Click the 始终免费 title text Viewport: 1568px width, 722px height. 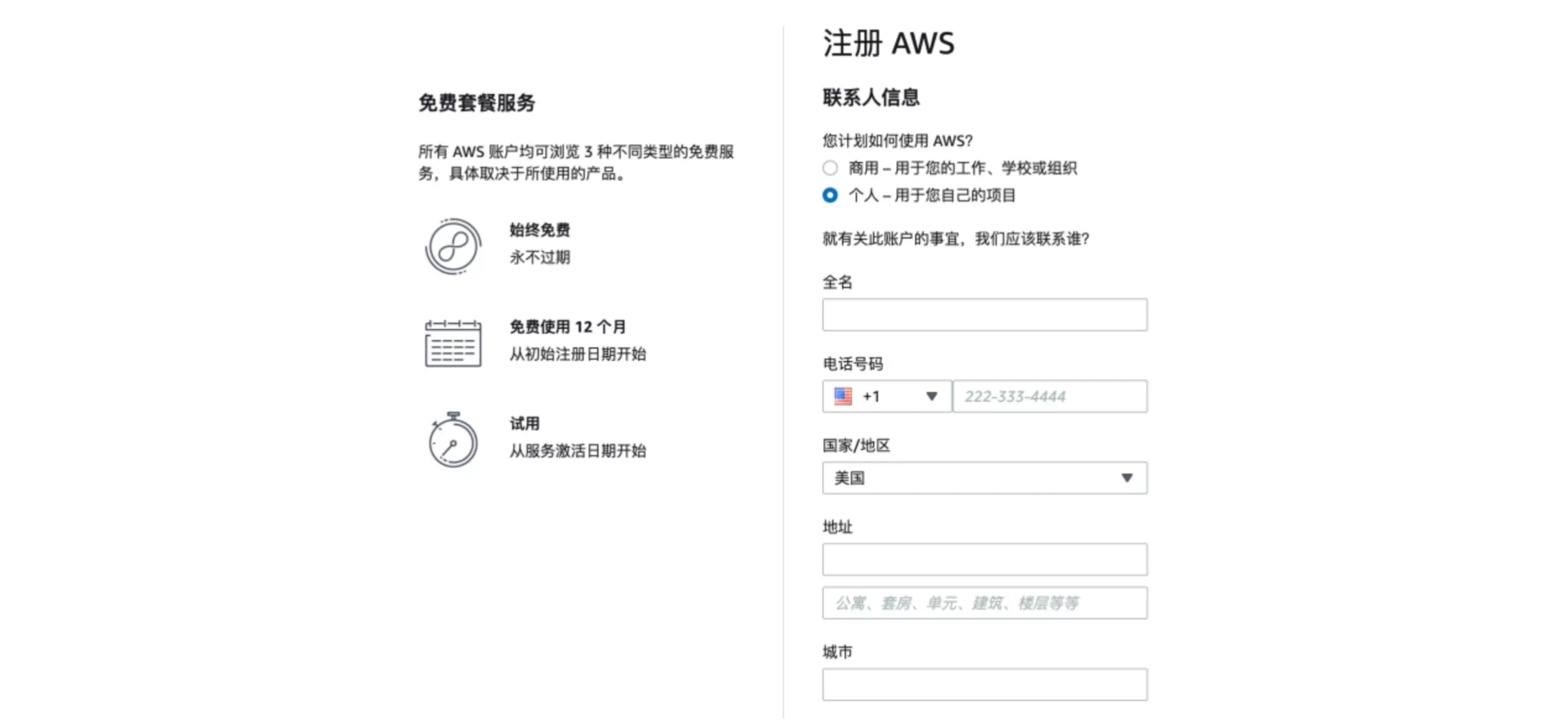point(540,230)
